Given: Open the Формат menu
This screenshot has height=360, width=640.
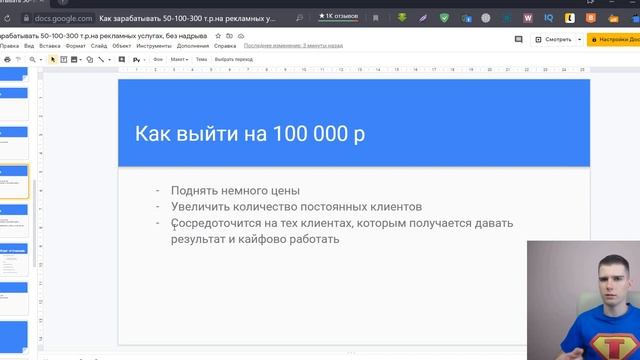Looking at the screenshot, I should click(x=76, y=46).
